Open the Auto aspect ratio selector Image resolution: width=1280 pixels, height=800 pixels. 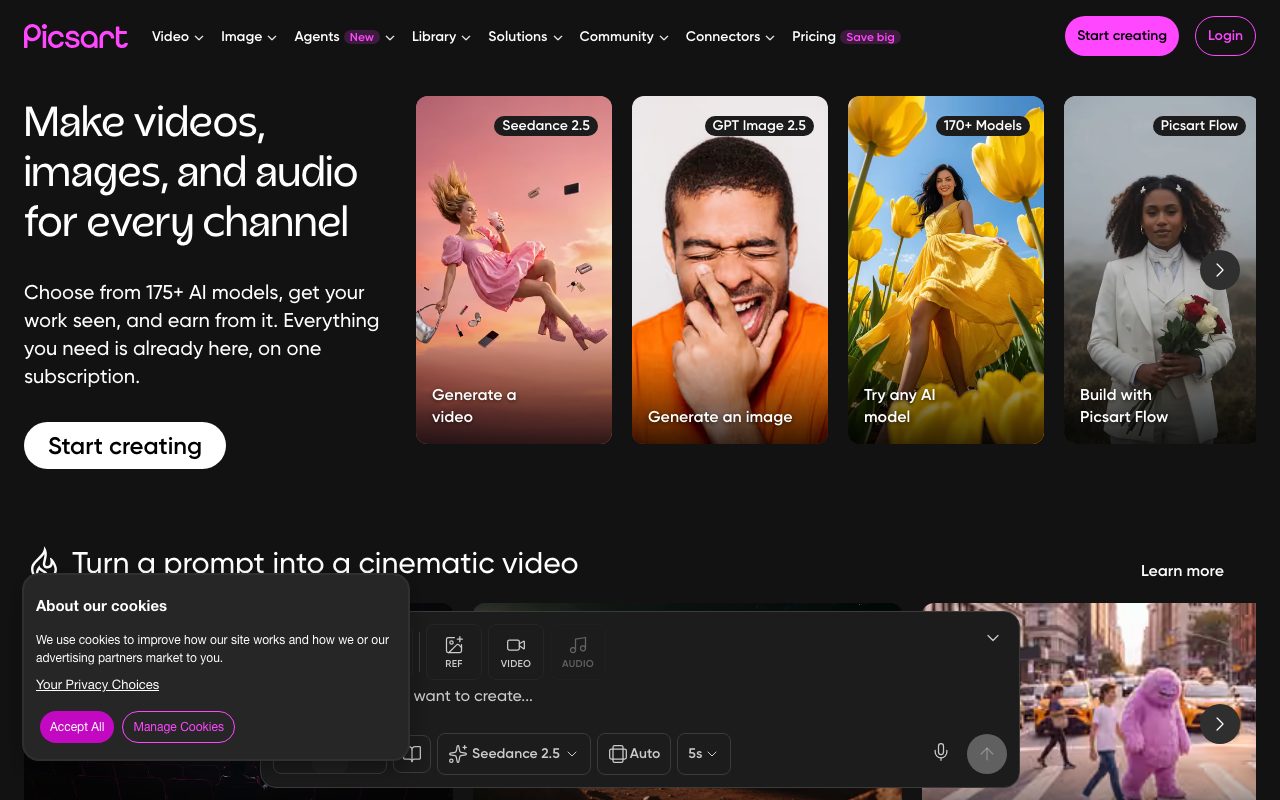click(x=634, y=754)
